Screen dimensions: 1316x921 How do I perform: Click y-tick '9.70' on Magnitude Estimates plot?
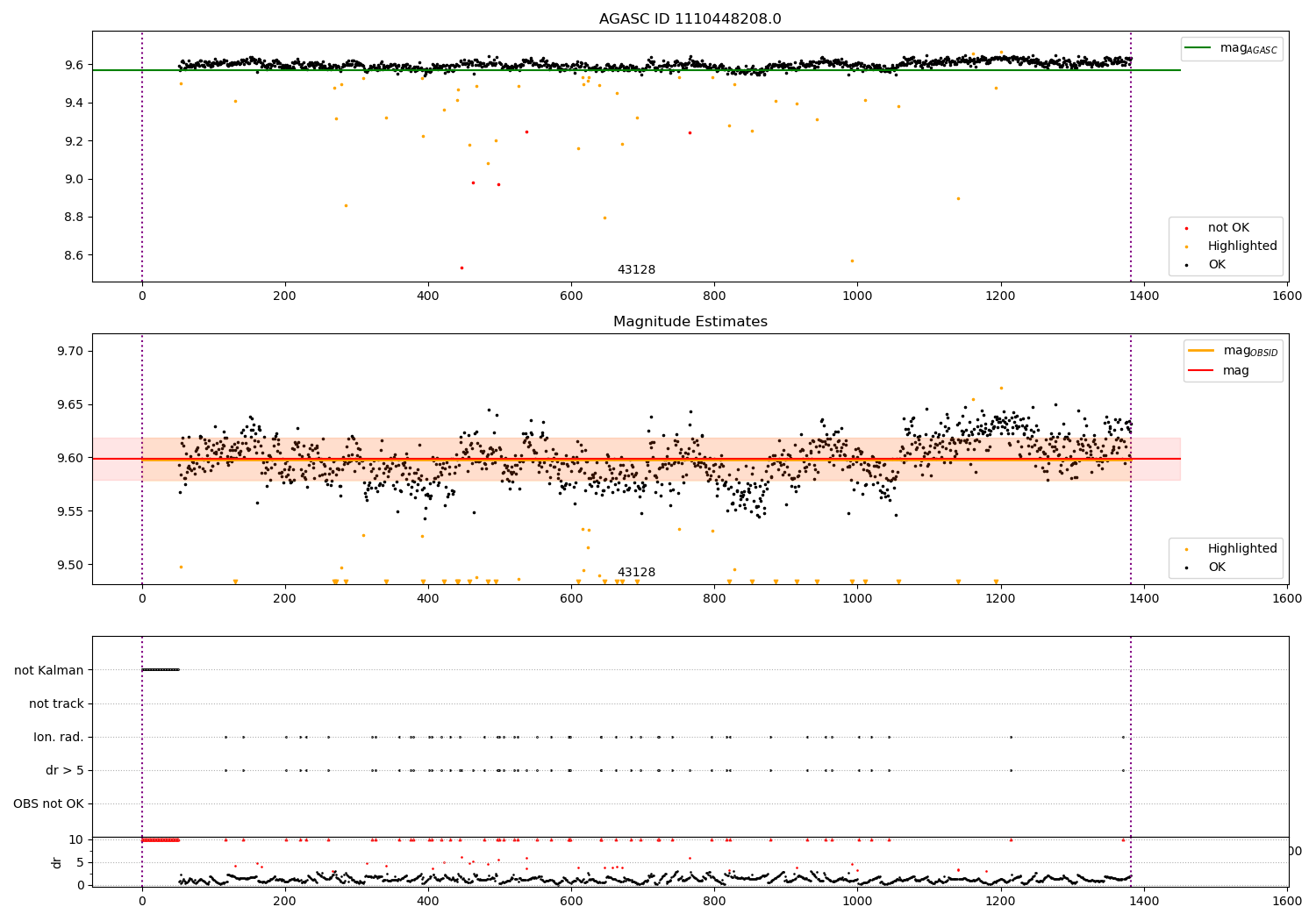69,351
